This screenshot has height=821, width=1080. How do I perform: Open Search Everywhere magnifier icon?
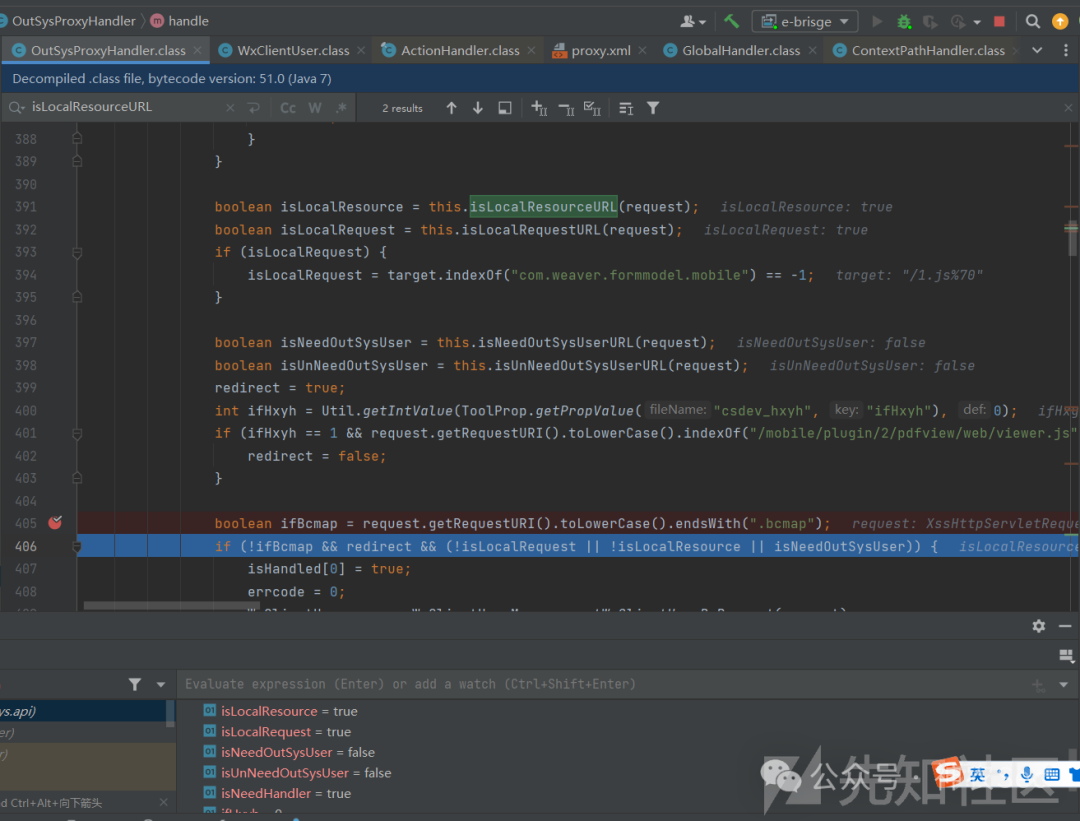(1033, 21)
